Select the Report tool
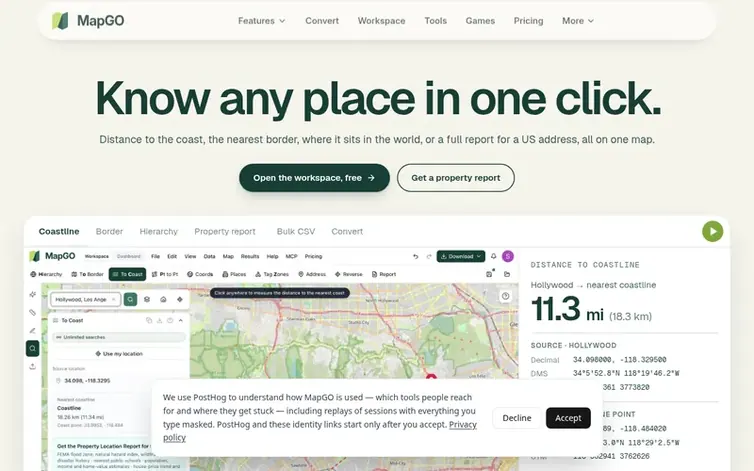The image size is (754, 471). [x=384, y=274]
